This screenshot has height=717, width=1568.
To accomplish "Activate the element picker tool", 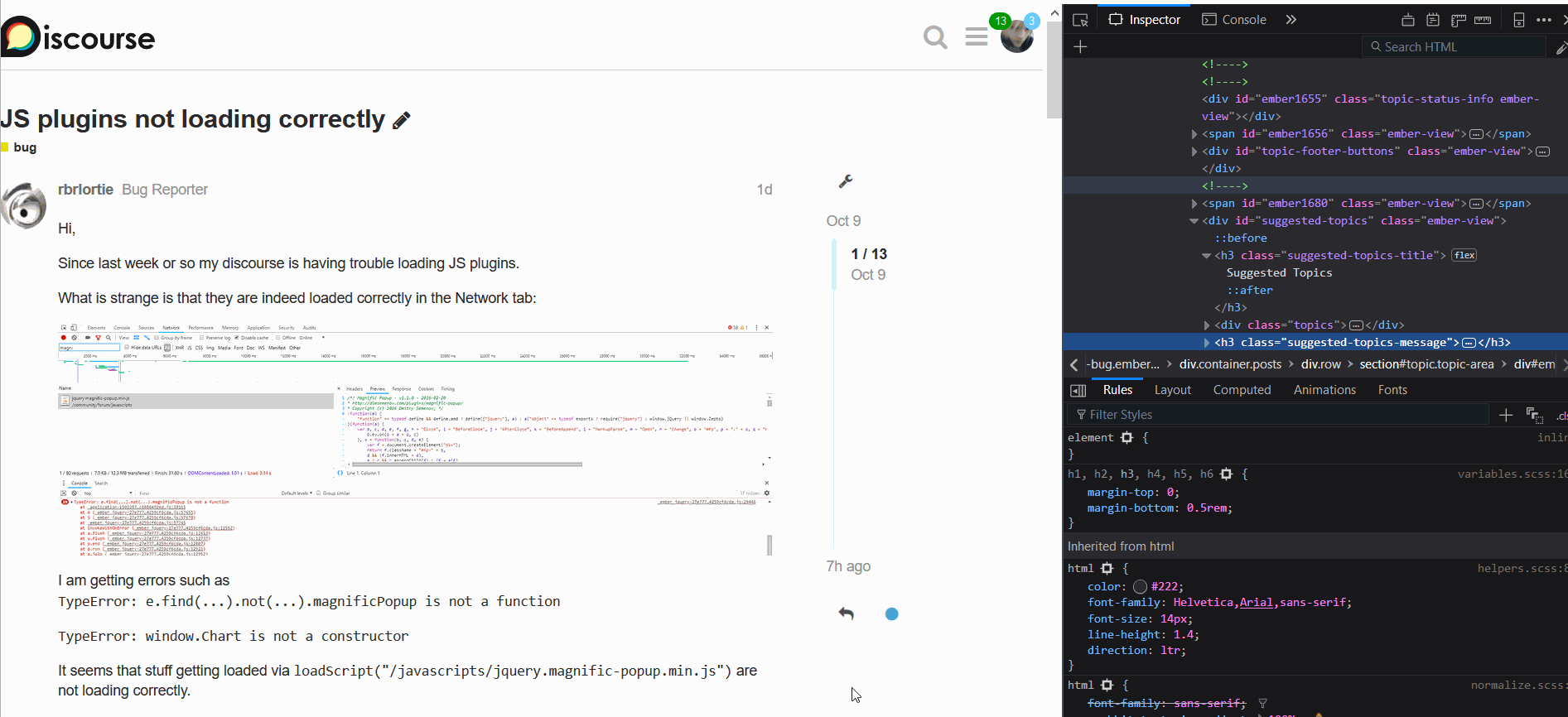I will point(1080,20).
